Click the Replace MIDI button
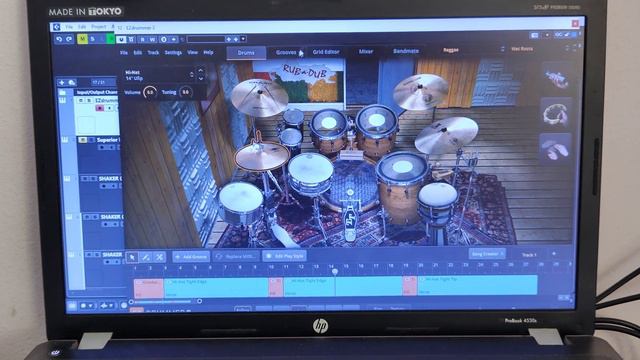 (x=236, y=256)
